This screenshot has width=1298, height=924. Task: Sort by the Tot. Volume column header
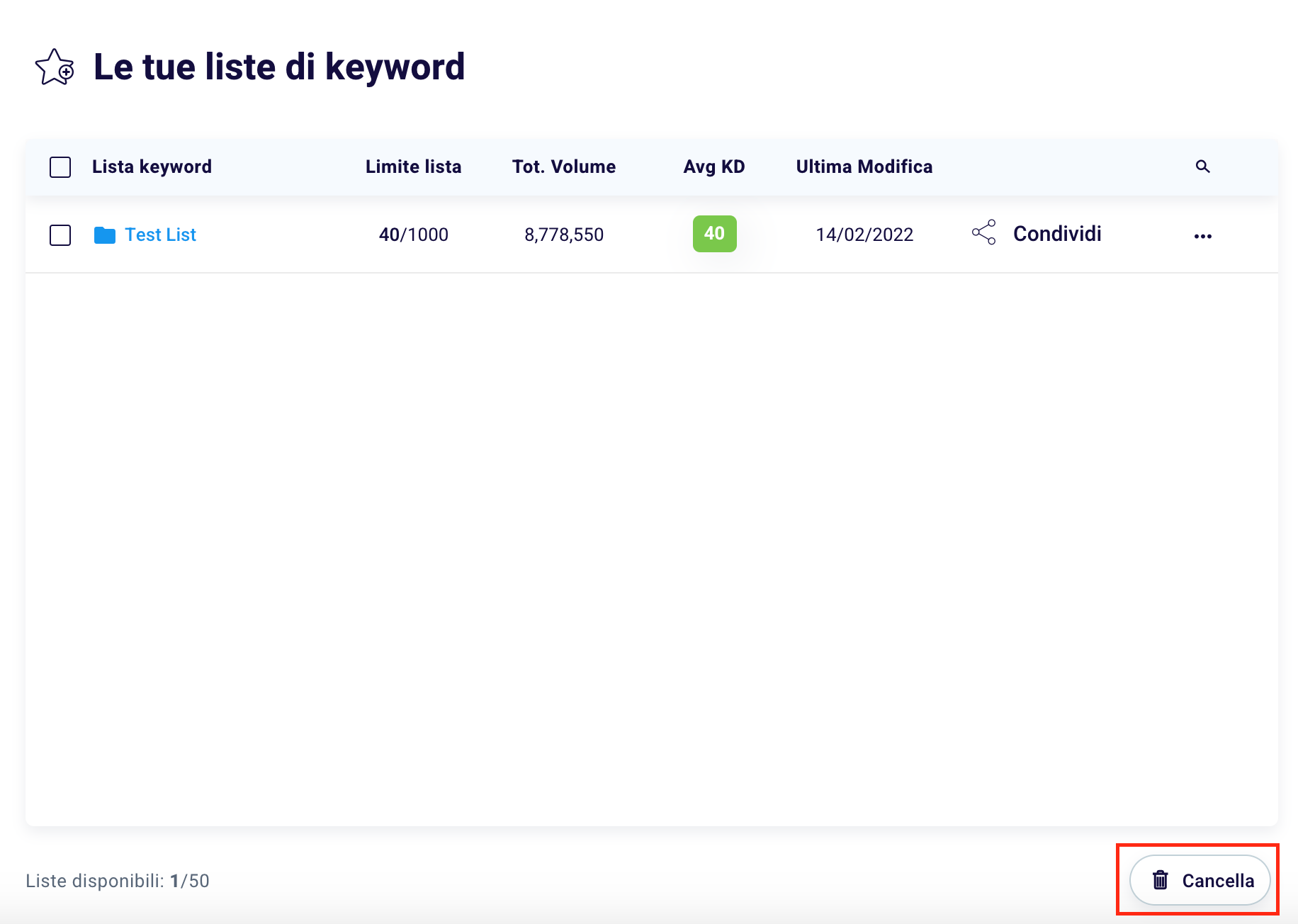564,167
